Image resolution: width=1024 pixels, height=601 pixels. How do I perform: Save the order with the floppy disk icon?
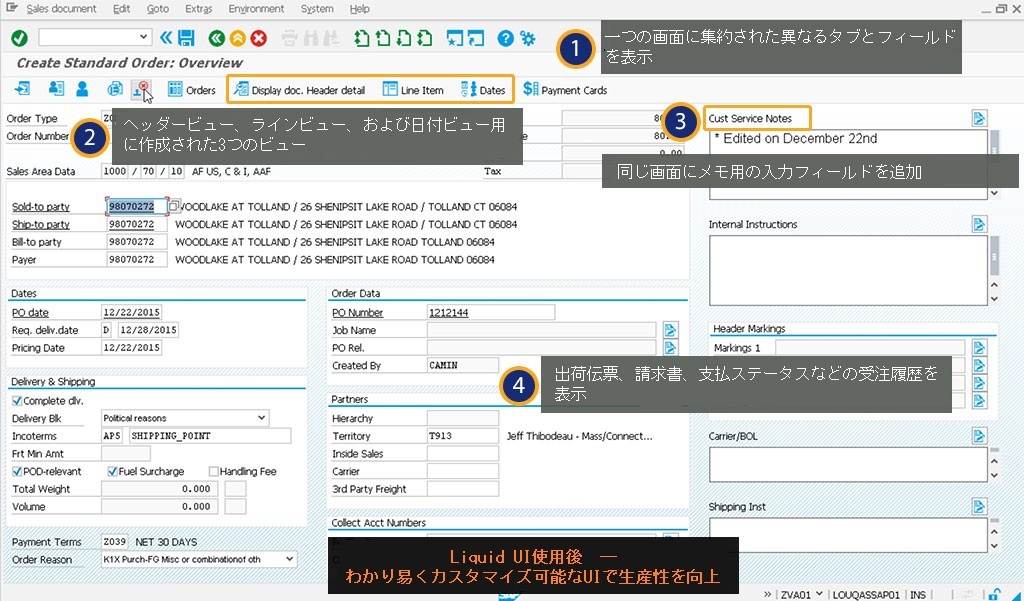click(x=186, y=38)
